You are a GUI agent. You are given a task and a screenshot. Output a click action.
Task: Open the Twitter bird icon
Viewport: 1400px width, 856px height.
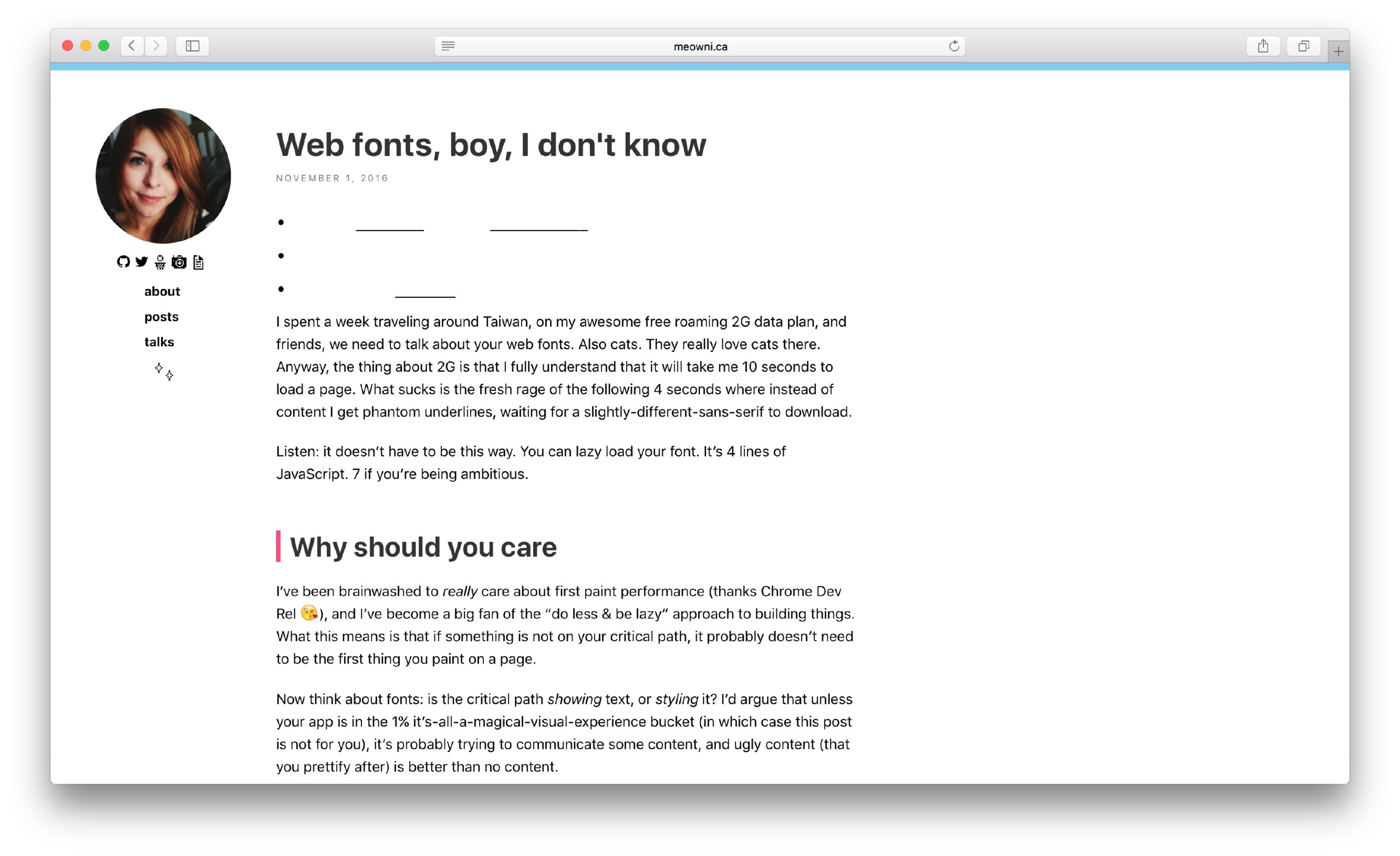pos(142,262)
